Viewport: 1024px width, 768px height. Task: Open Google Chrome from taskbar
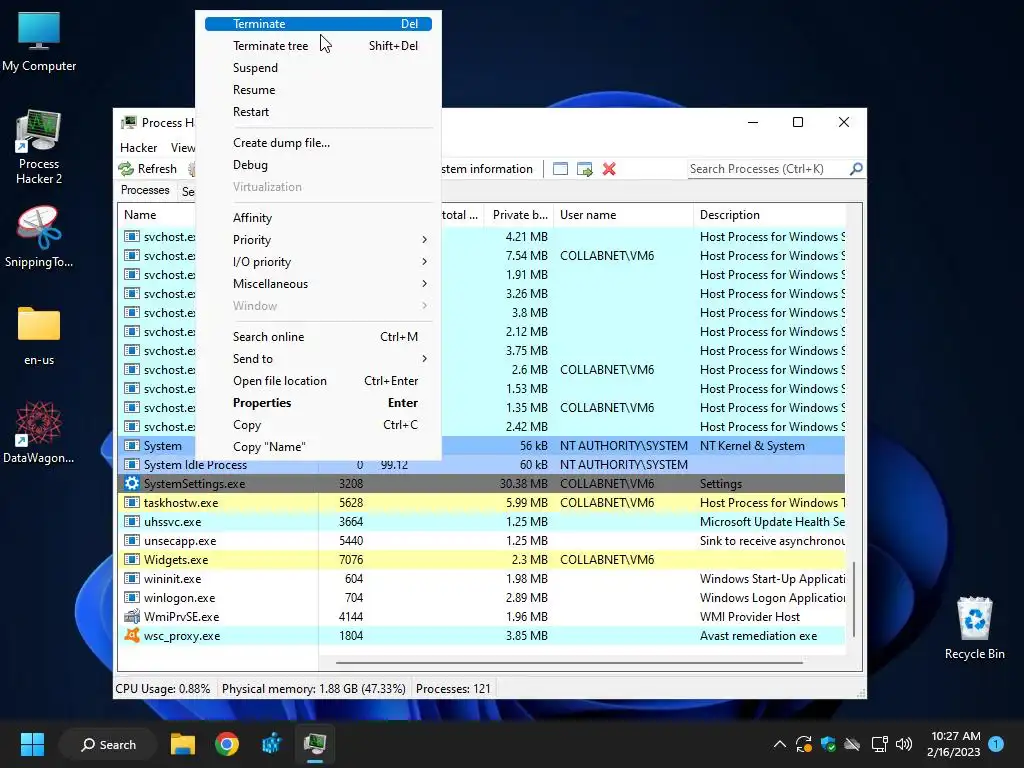tap(227, 744)
